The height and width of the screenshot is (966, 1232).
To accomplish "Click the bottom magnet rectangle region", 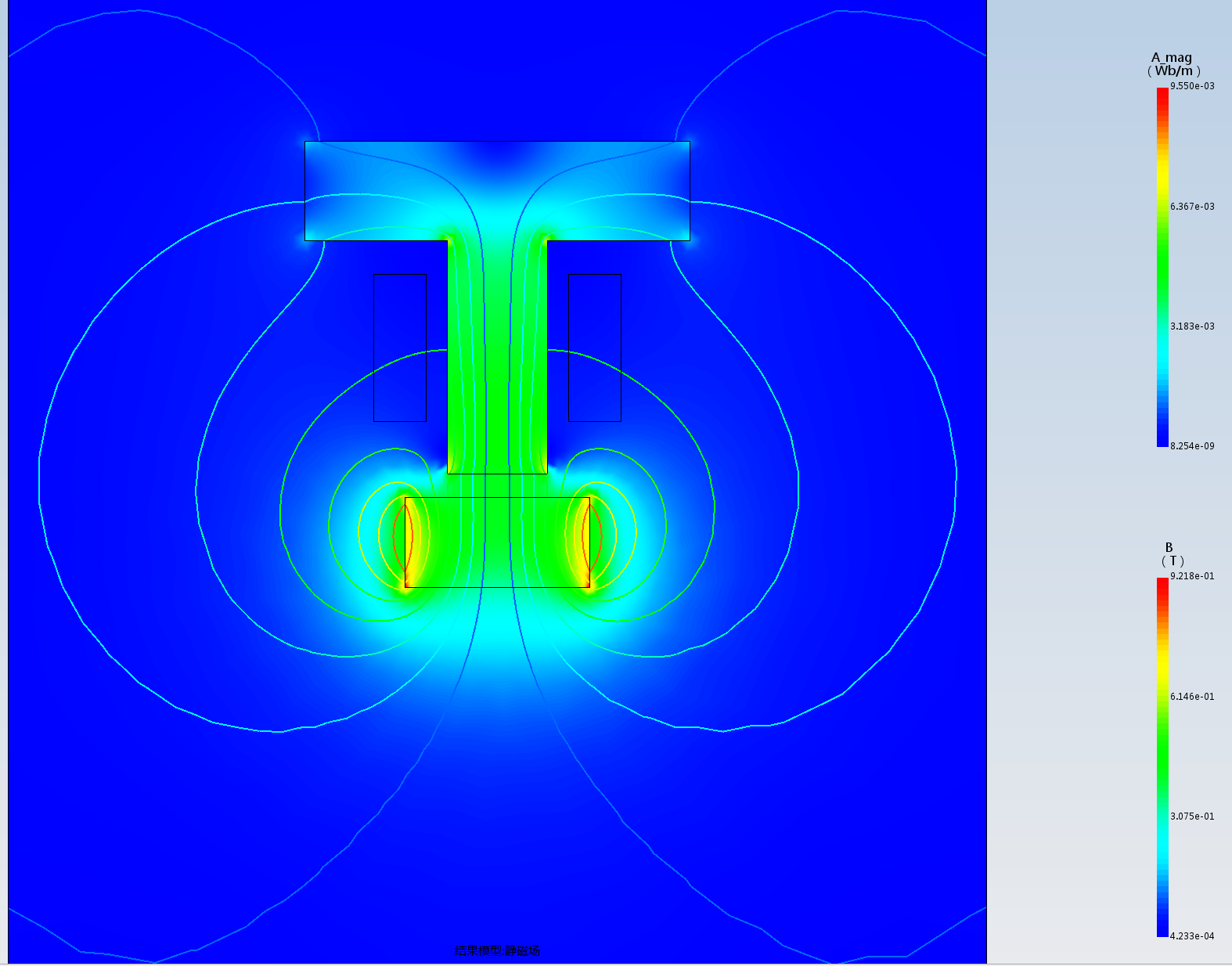I will 497,542.
